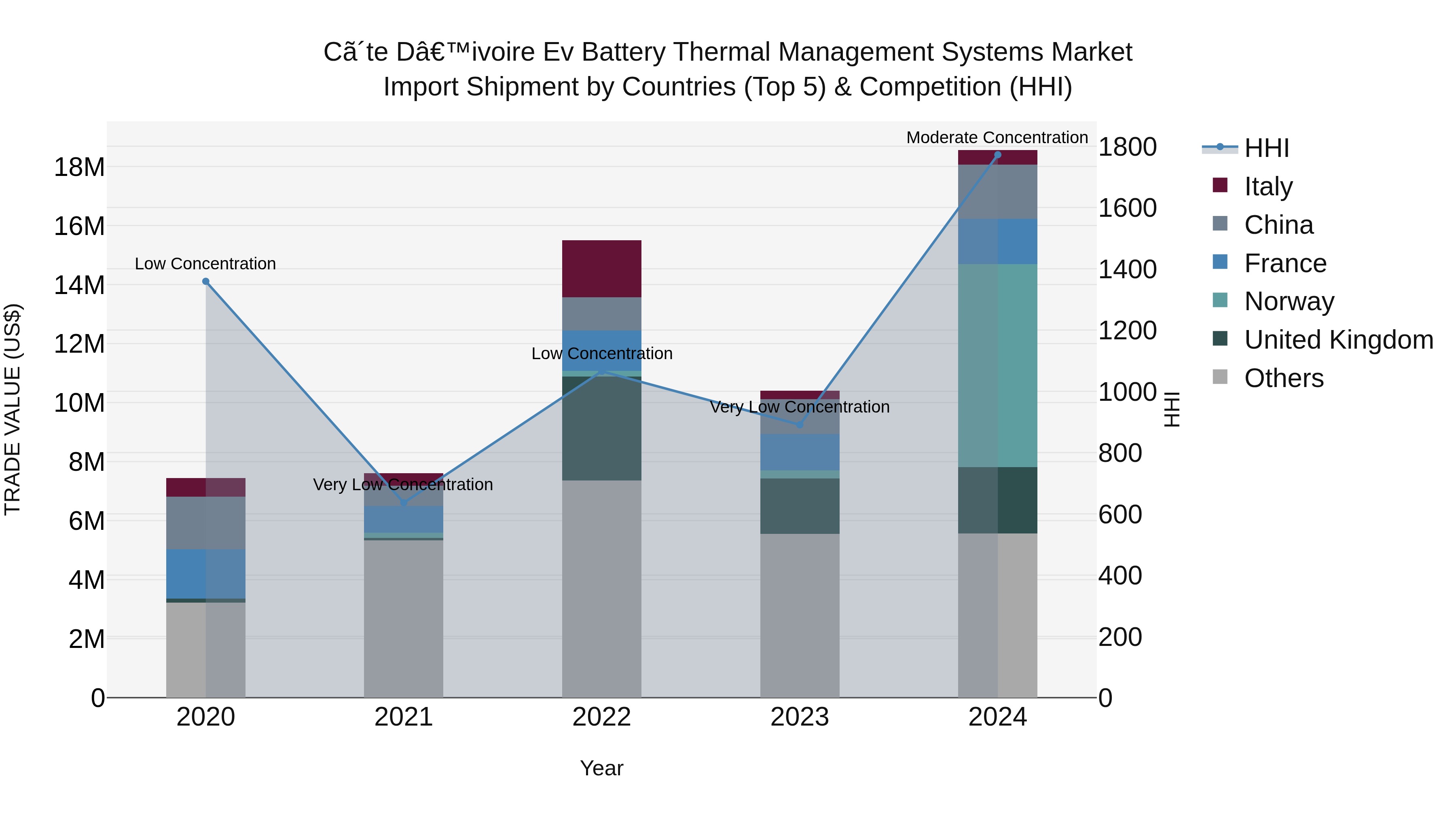This screenshot has width=1456, height=819.
Task: Click the Others segment of the 2021 bar
Action: pyautogui.click(x=404, y=619)
